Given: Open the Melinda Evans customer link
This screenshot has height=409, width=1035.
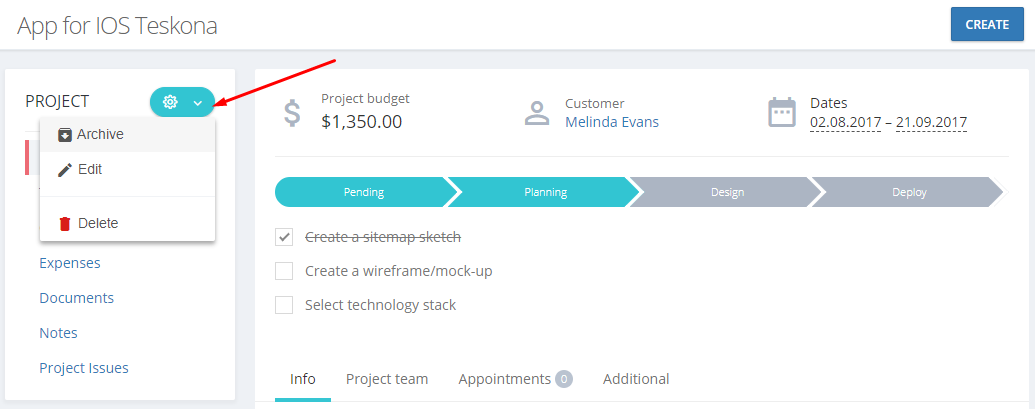Looking at the screenshot, I should tap(612, 122).
